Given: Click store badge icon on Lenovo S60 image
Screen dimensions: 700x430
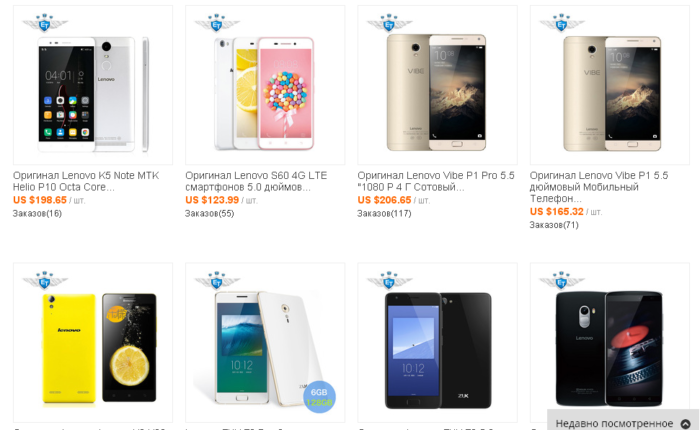Looking at the screenshot, I should [217, 23].
